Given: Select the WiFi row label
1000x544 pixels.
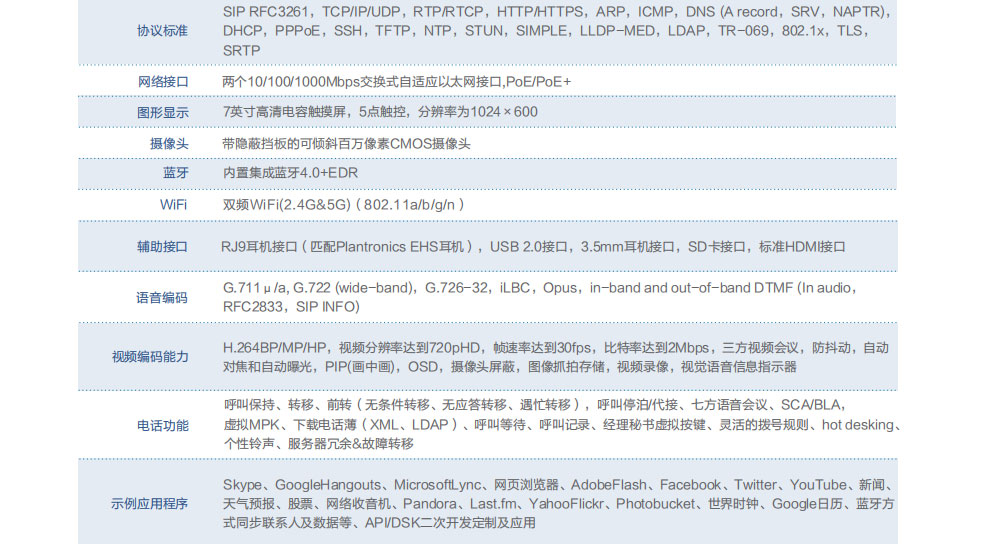Looking at the screenshot, I should (174, 204).
